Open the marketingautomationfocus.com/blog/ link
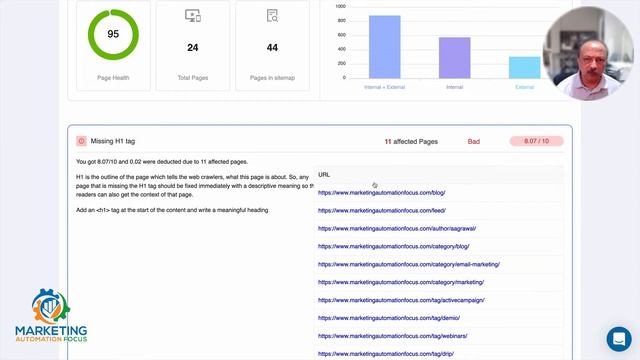 [382, 193]
